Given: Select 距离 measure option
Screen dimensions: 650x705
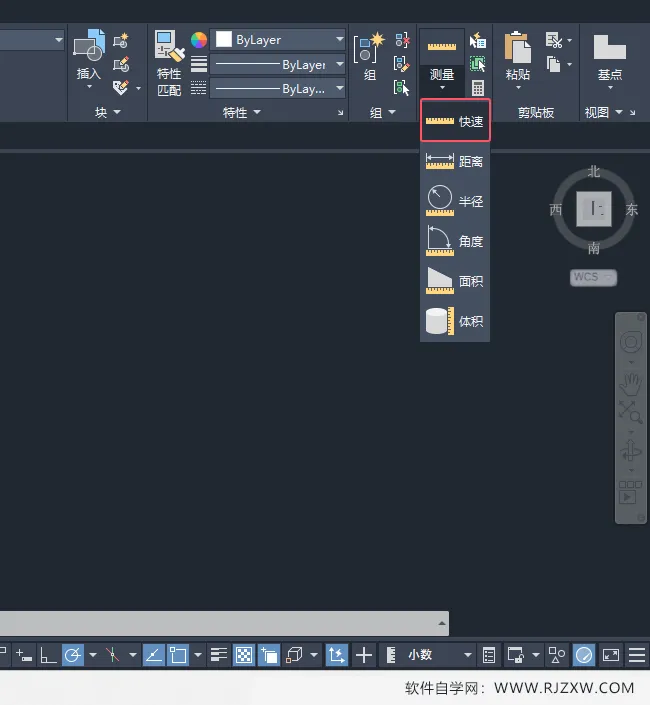Looking at the screenshot, I should [455, 161].
